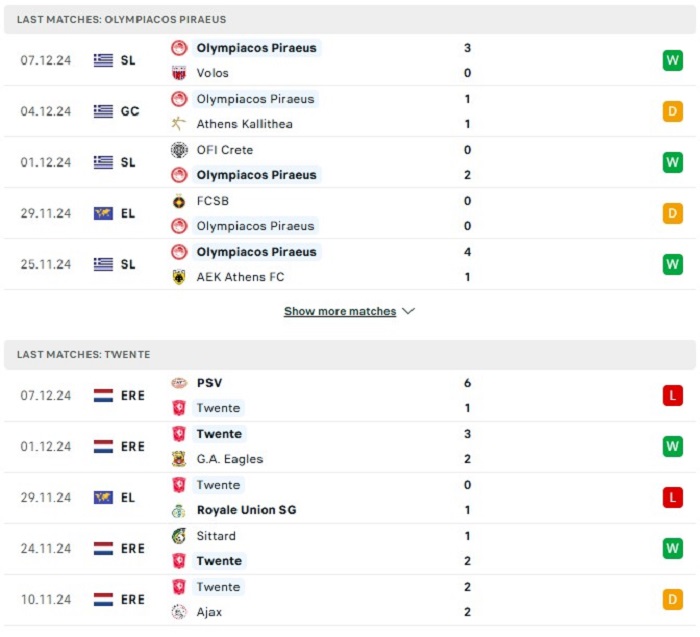Click the Ajax club logo

pyautogui.click(x=179, y=612)
